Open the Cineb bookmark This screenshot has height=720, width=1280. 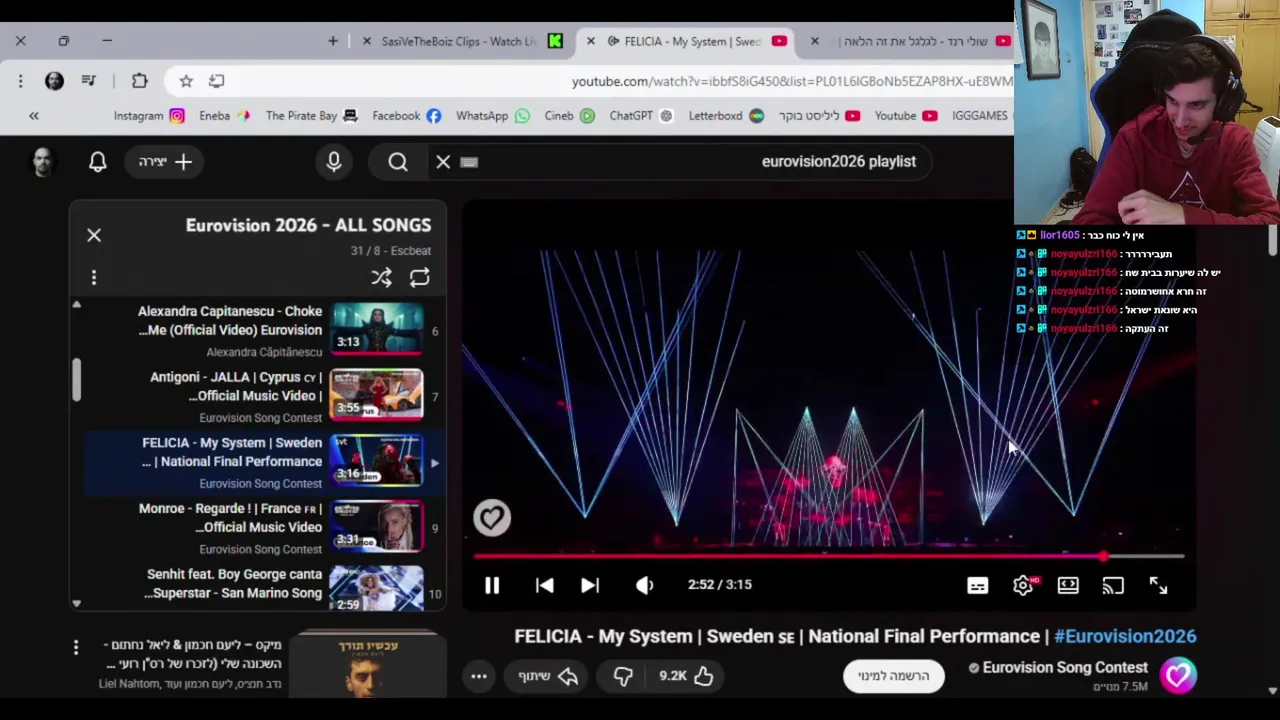pos(569,116)
